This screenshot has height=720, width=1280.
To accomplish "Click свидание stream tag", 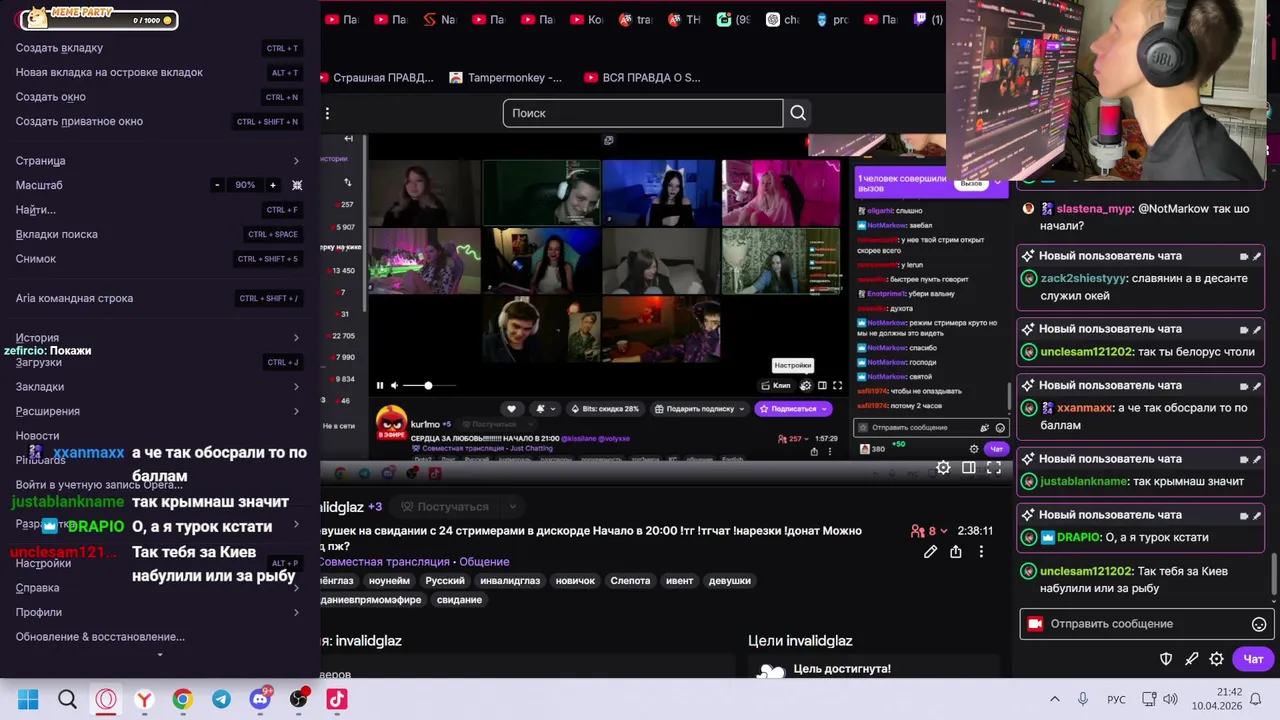I will coord(459,600).
